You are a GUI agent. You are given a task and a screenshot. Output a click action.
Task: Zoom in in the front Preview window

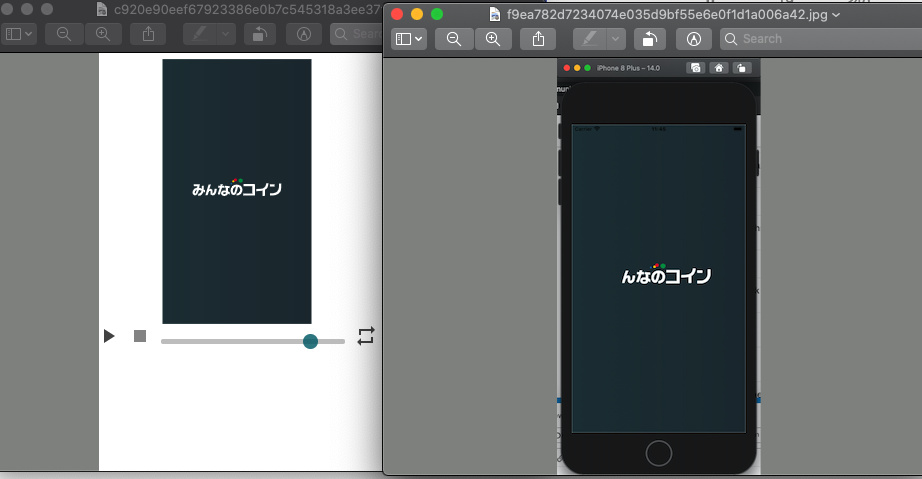[x=493, y=39]
